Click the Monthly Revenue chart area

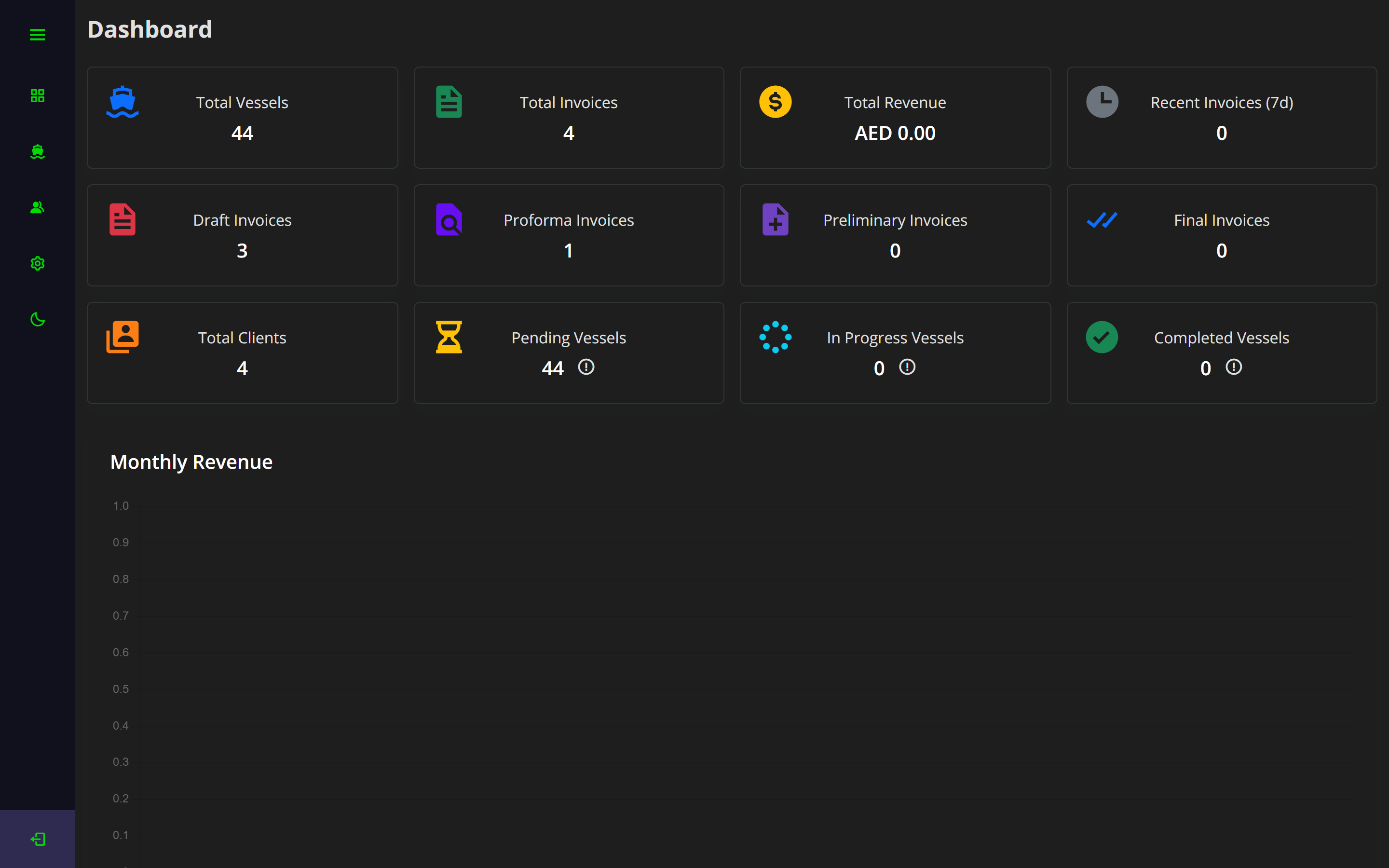[746, 672]
